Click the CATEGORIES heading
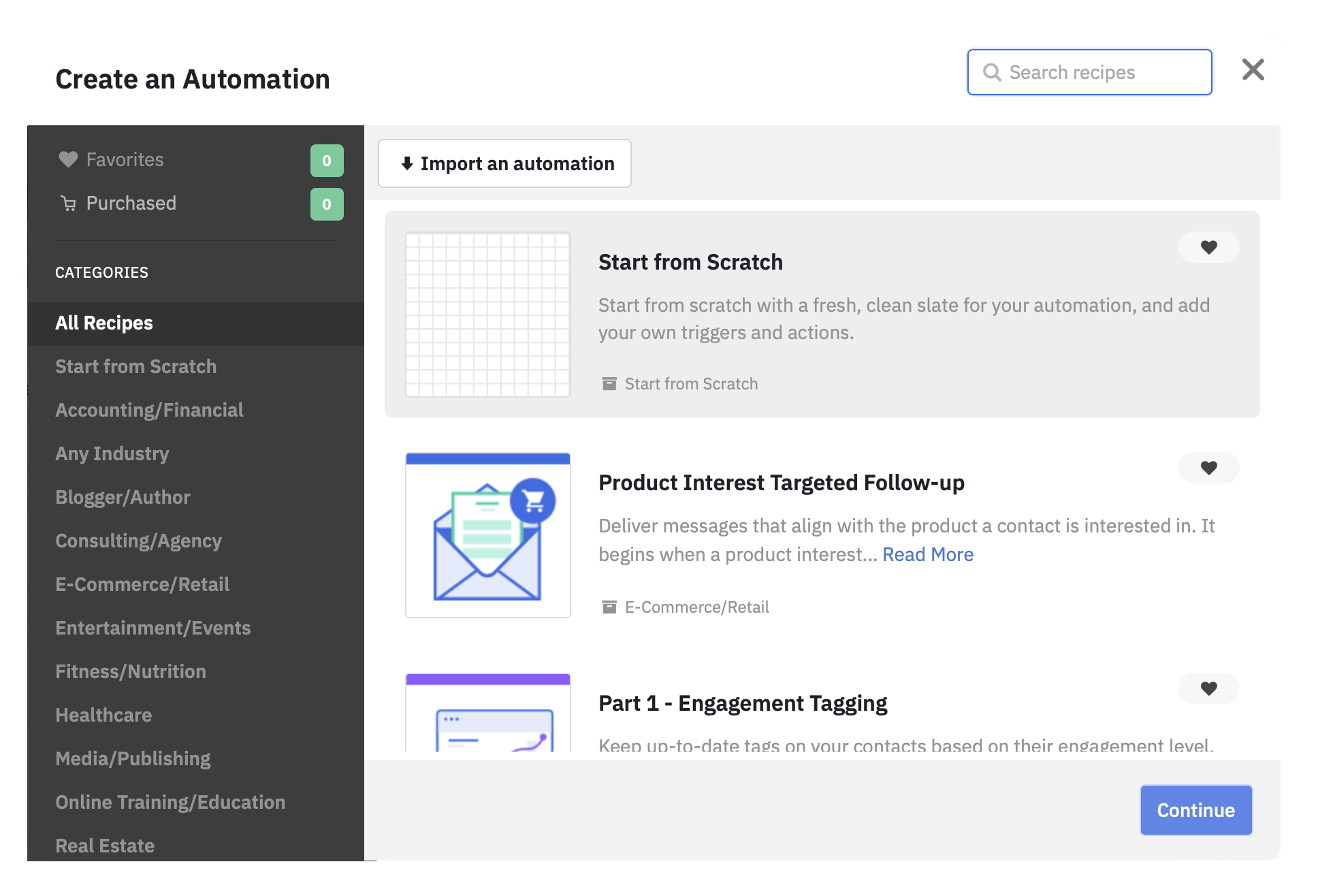This screenshot has width=1318, height=896. [101, 272]
